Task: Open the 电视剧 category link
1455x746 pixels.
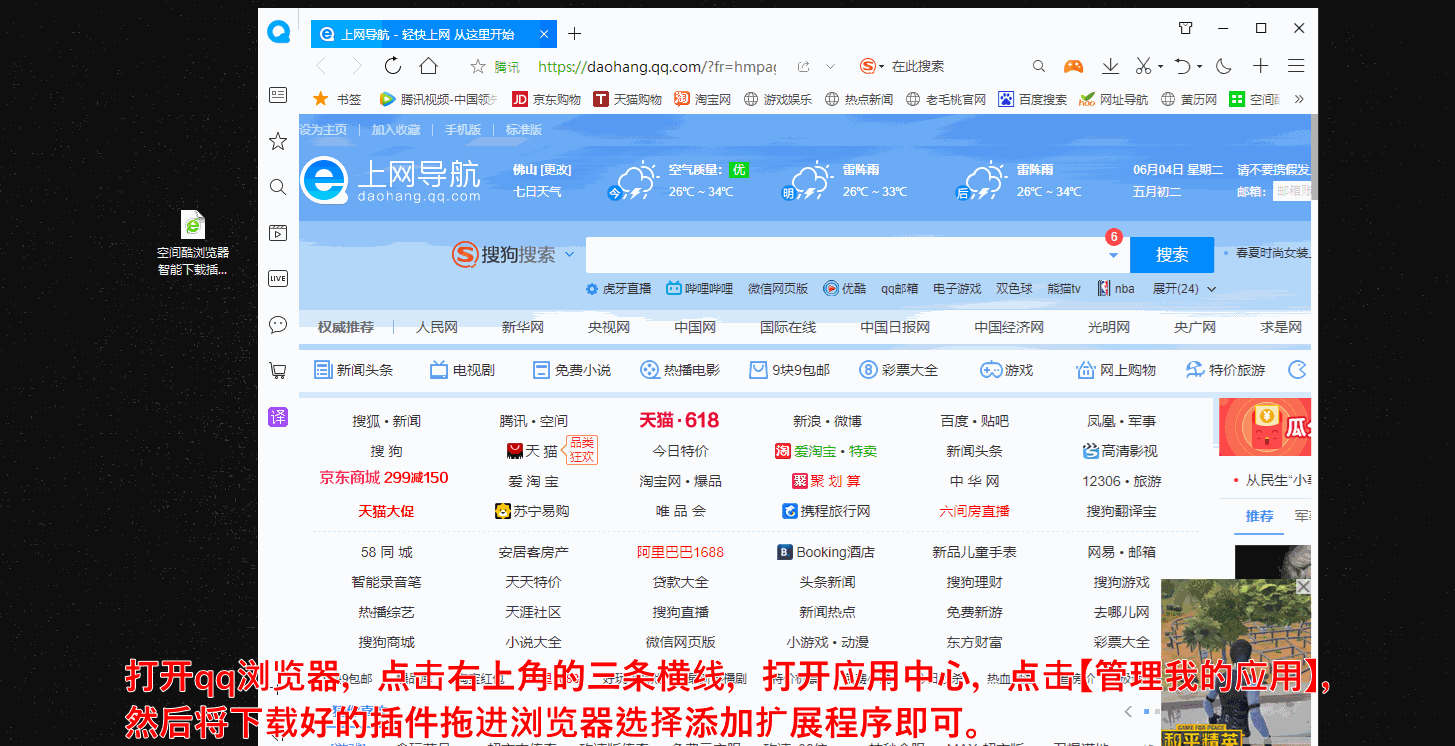Action: point(462,370)
